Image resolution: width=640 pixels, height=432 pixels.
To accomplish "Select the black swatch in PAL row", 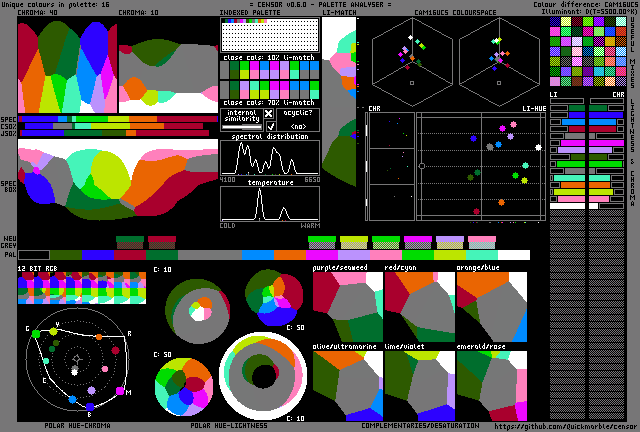I will [34, 255].
